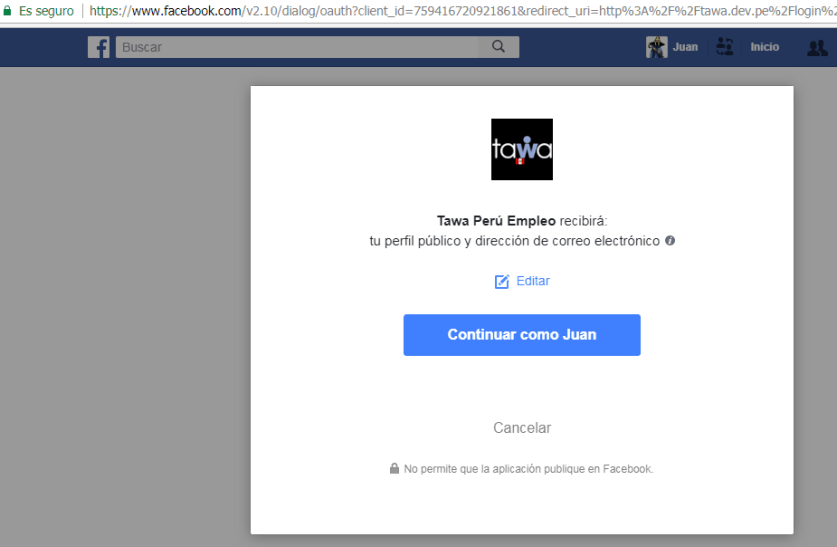
Task: Go to Inicio in the header
Action: pos(764,47)
